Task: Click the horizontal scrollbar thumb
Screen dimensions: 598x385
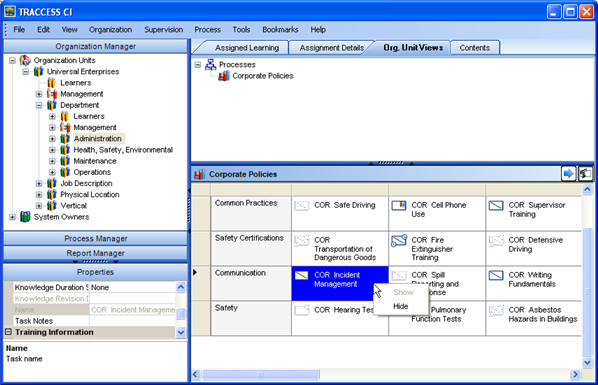Action: click(260, 375)
